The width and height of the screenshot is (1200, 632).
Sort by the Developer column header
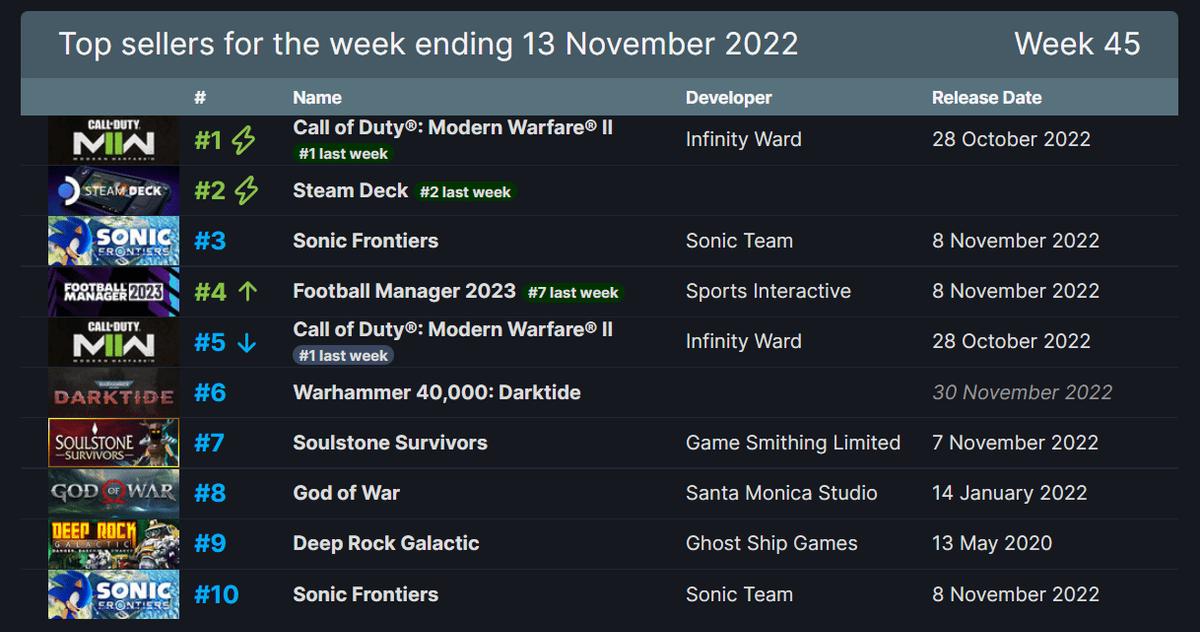pyautogui.click(x=728, y=98)
